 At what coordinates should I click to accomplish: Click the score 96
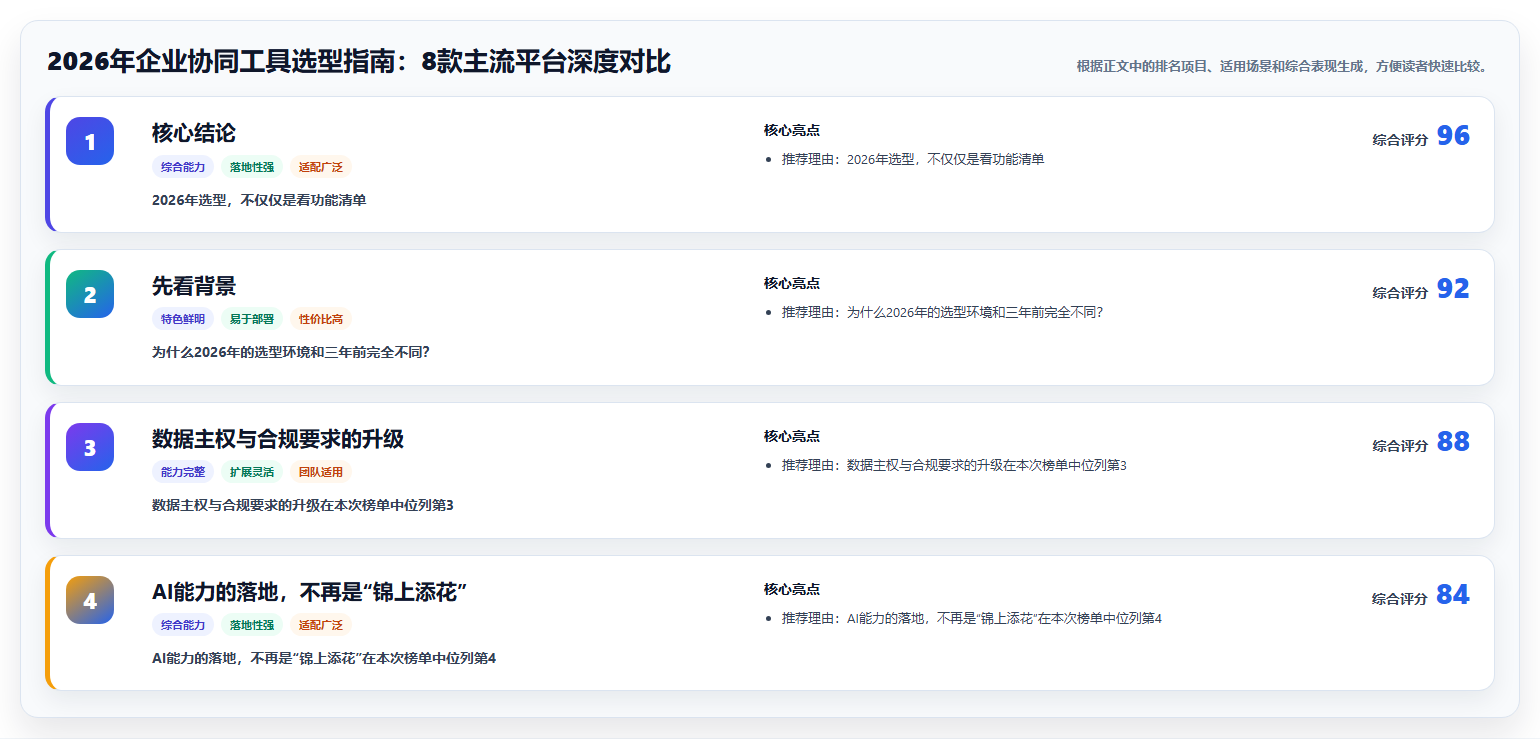pos(1453,136)
